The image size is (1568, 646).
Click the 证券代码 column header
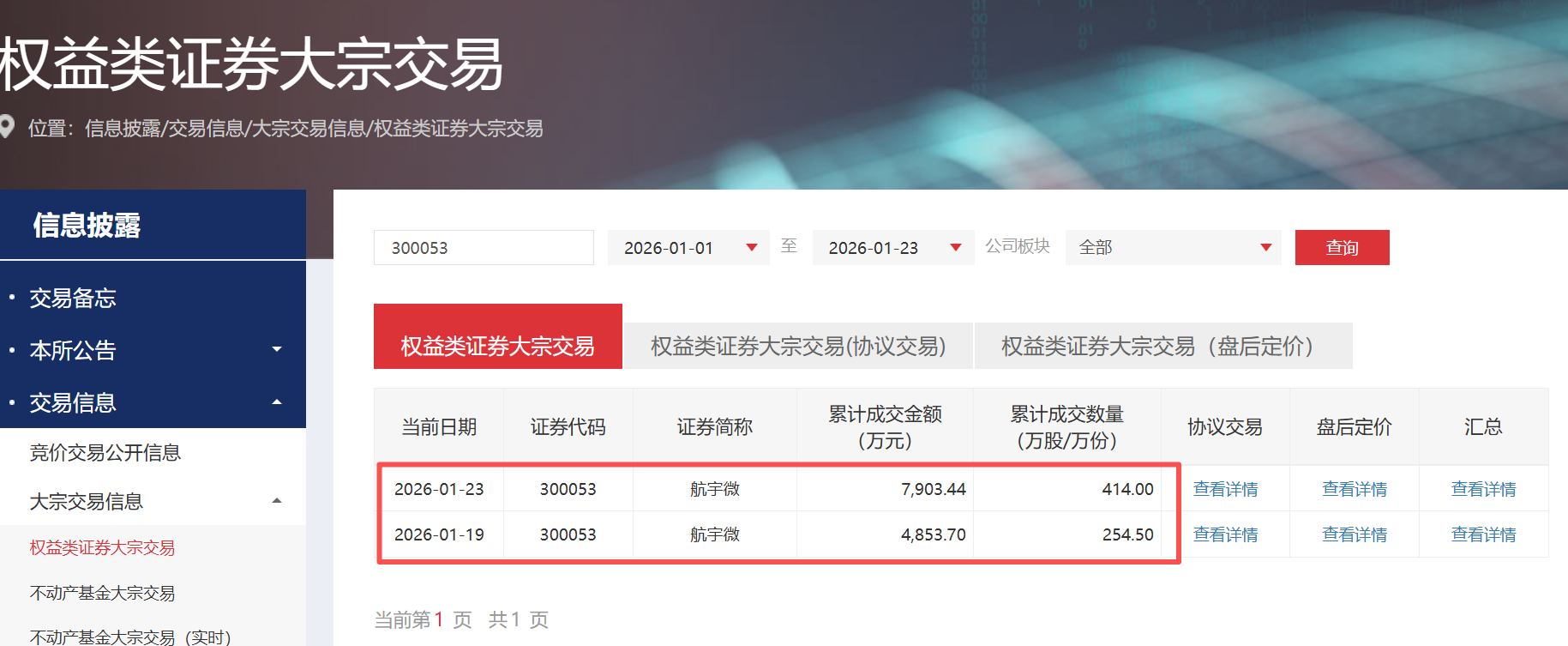(568, 426)
